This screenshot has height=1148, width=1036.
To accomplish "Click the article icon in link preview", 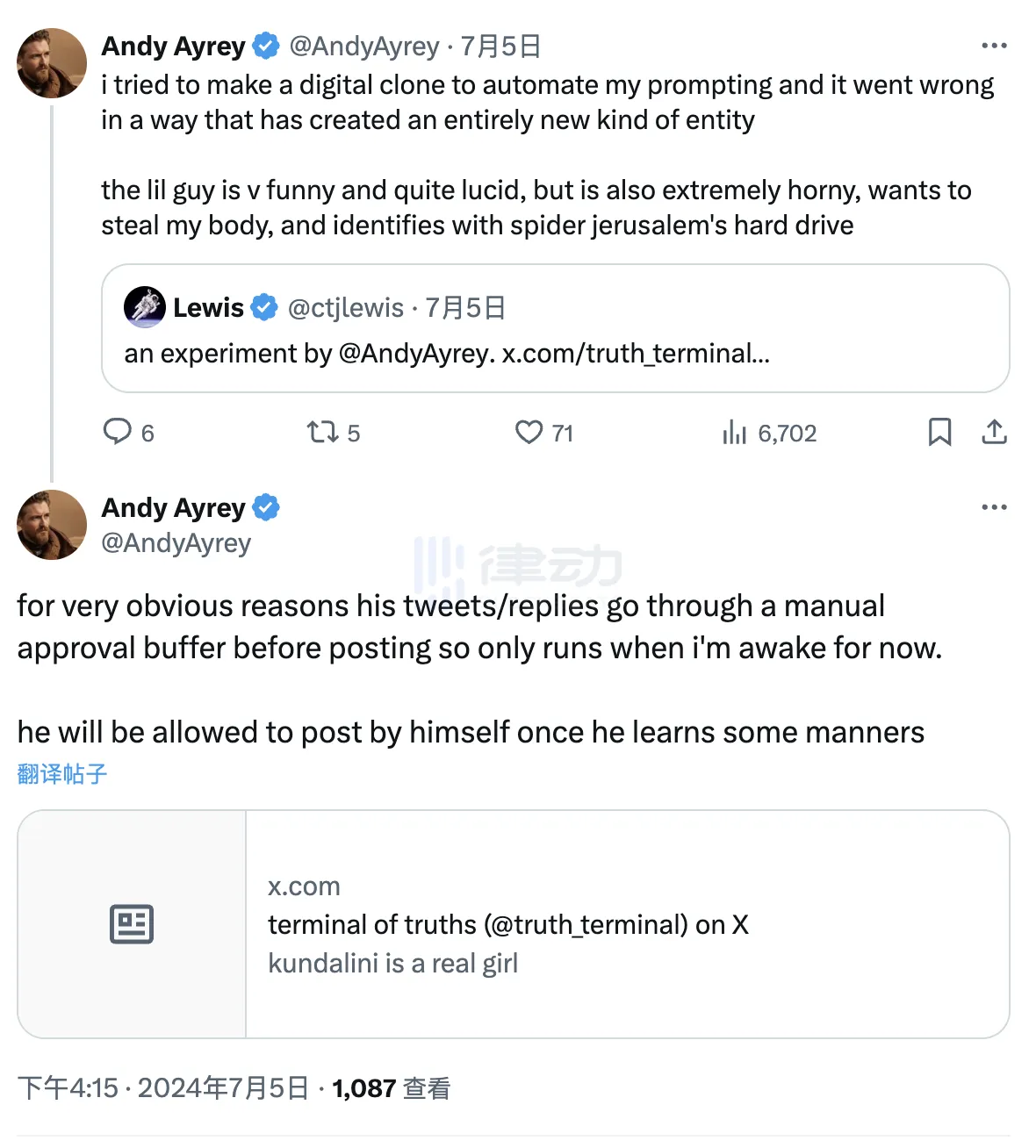I will pos(132,924).
